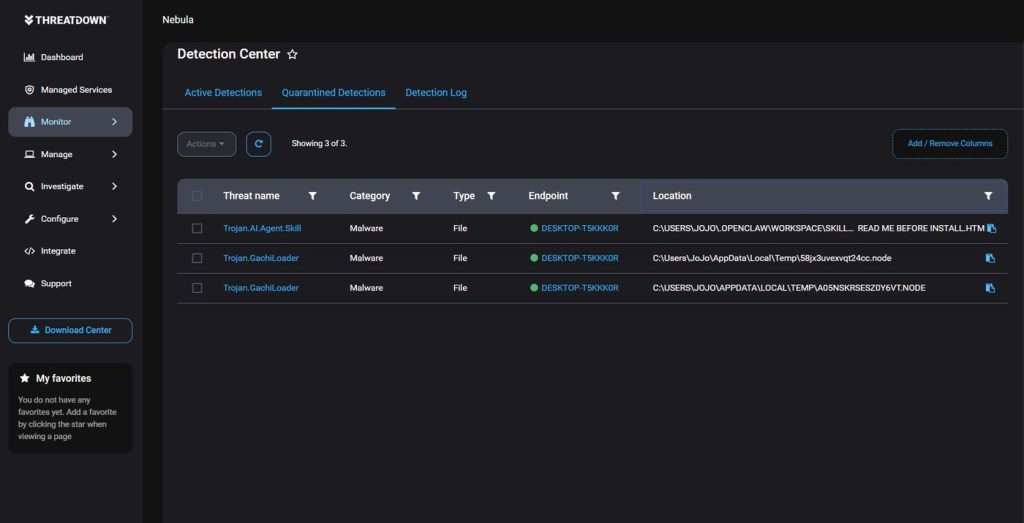Click the A05NSKRSESZ0Y6VT.NODE location path
This screenshot has width=1024, height=523.
point(789,288)
